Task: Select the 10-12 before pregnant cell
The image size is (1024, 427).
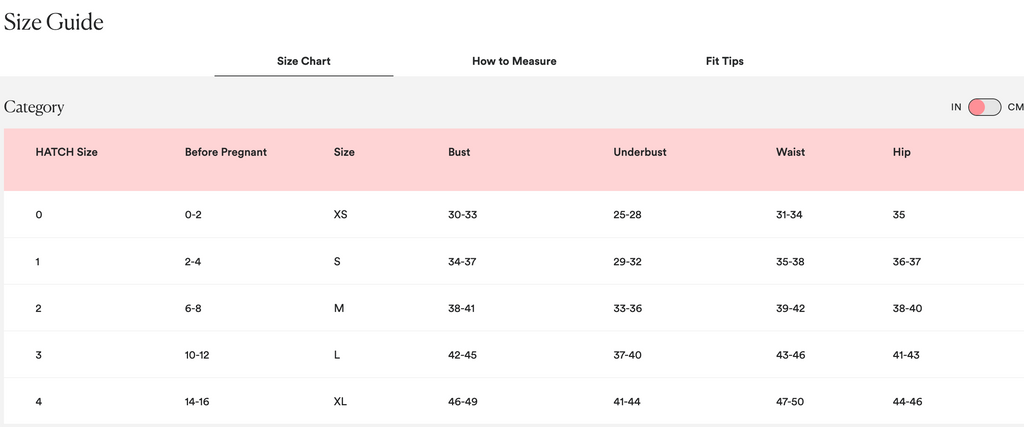Action: pyautogui.click(x=197, y=355)
